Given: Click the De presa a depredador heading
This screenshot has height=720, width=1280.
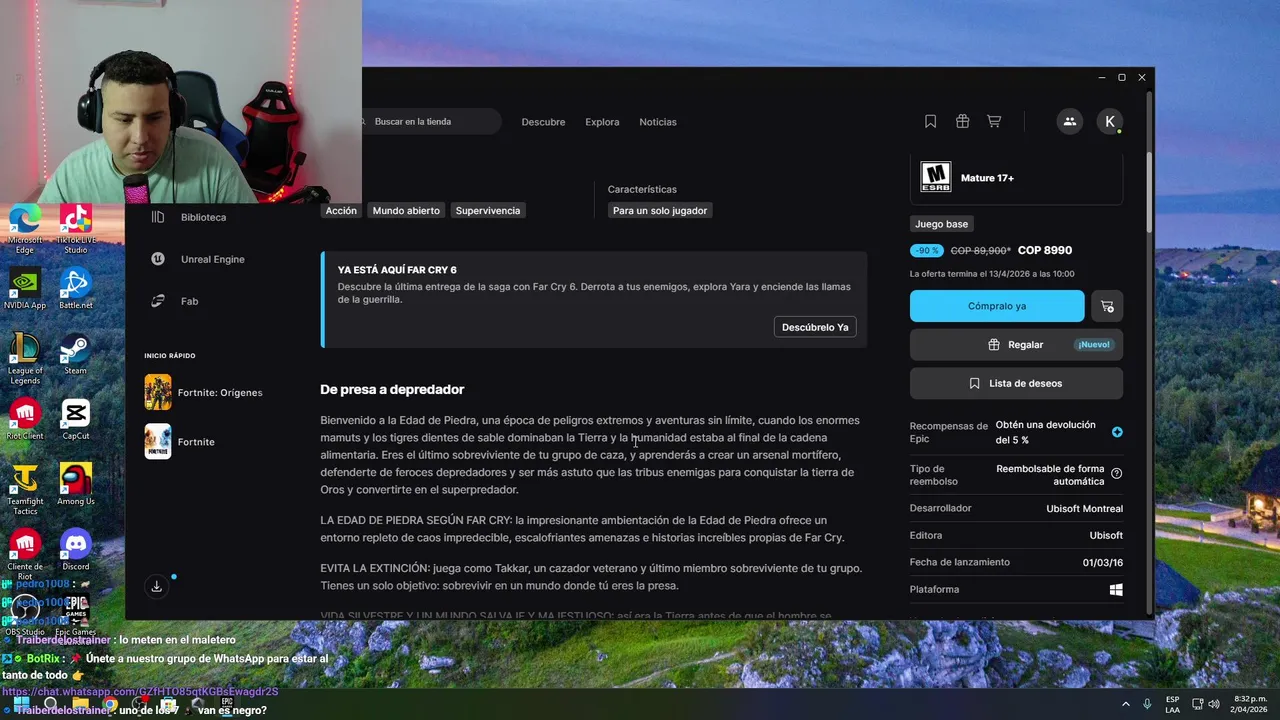Looking at the screenshot, I should click(392, 389).
